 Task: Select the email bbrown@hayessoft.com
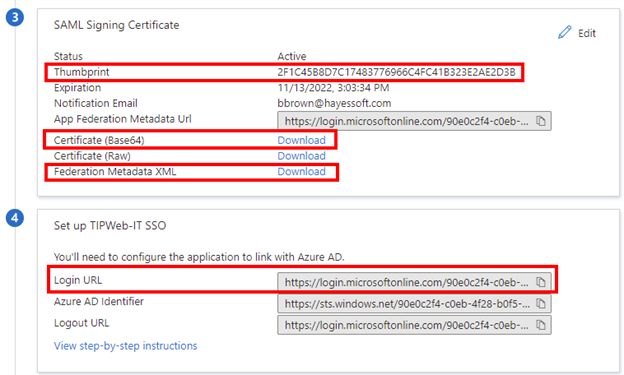coord(334,104)
